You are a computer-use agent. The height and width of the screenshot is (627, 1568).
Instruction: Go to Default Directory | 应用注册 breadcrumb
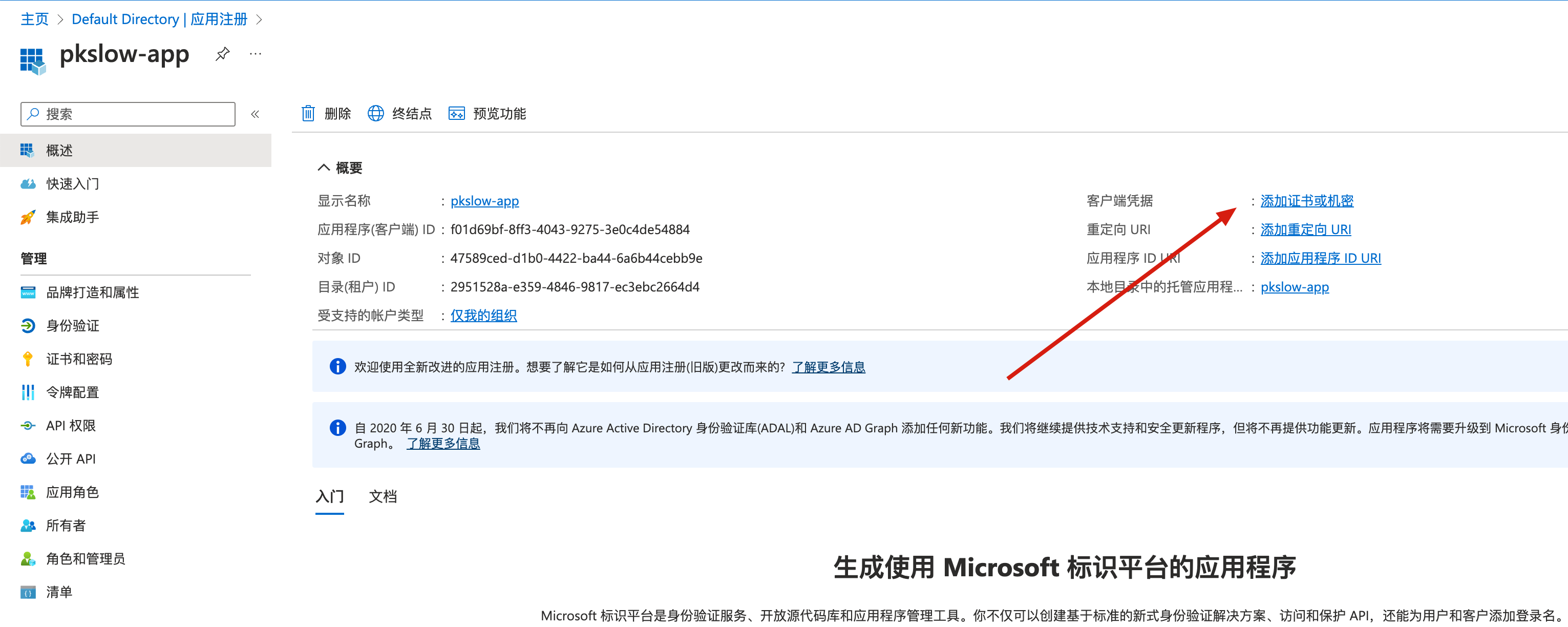(159, 19)
